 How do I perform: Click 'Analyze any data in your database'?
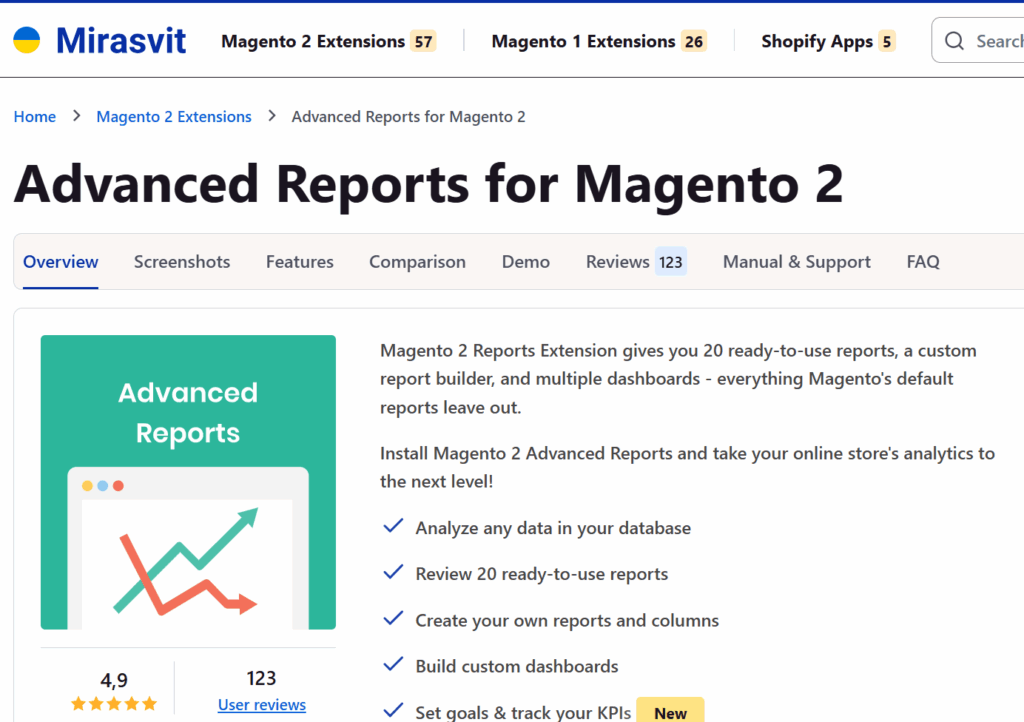553,527
